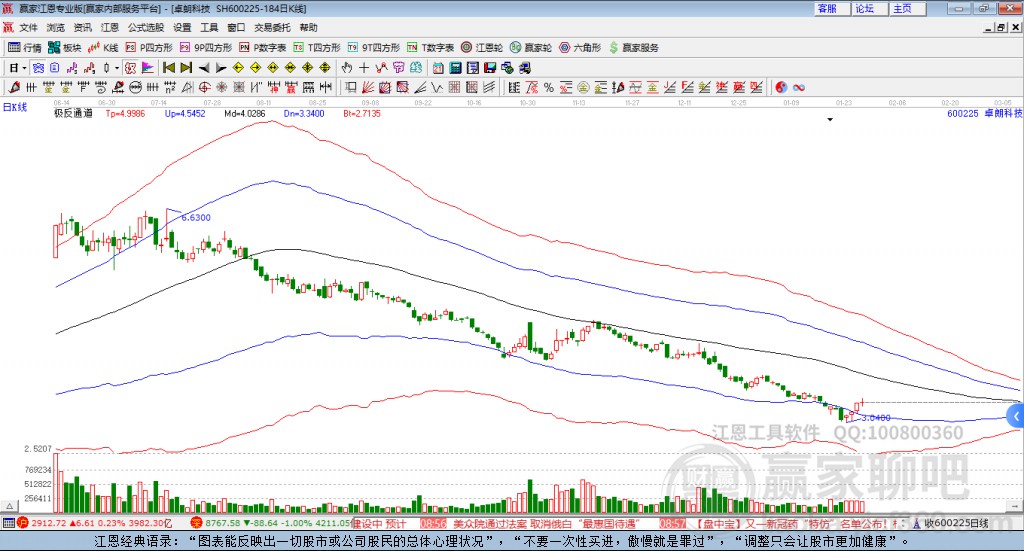Select the Gann fan lines tool

pyautogui.click(x=368, y=87)
